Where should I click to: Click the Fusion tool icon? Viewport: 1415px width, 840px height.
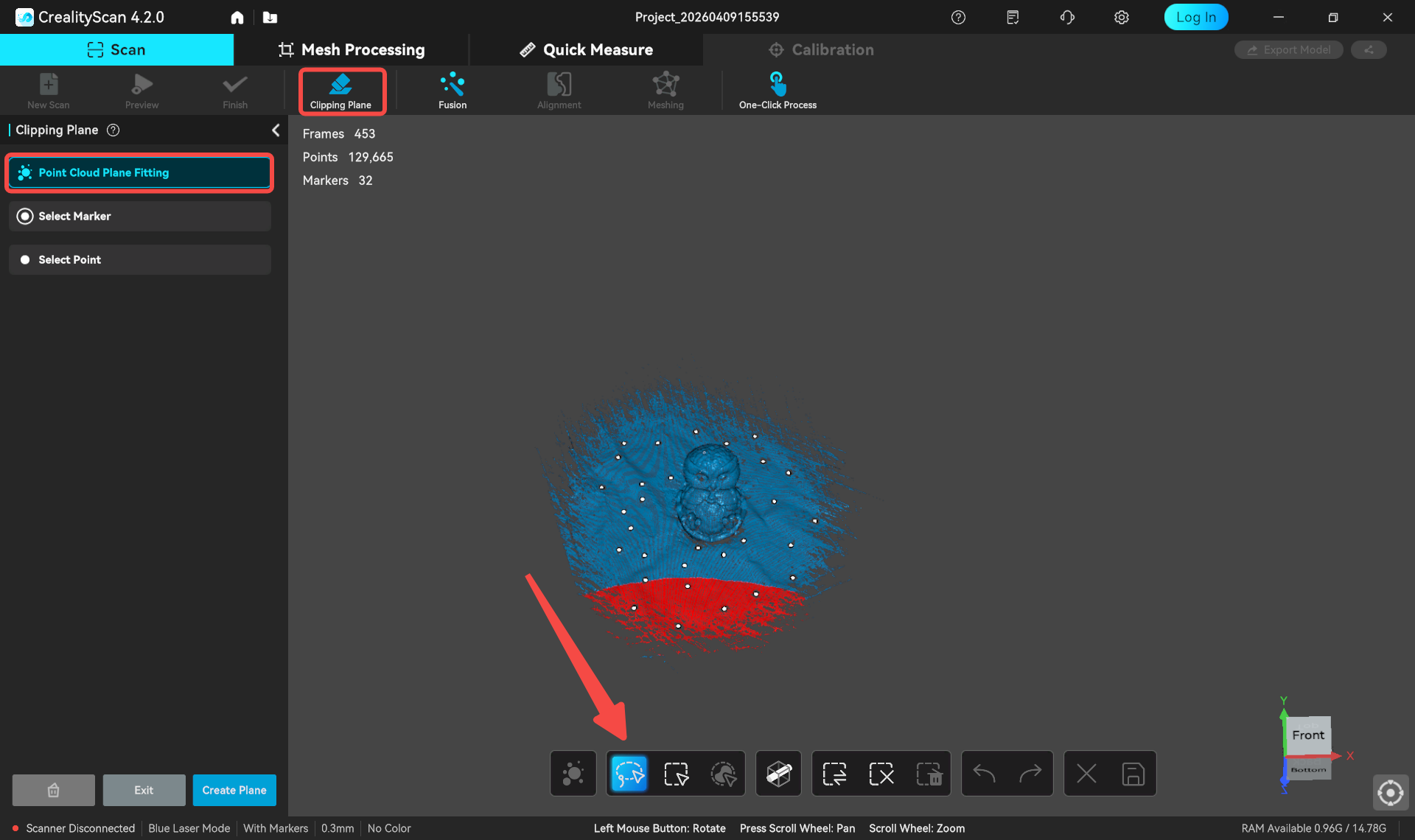(x=452, y=91)
